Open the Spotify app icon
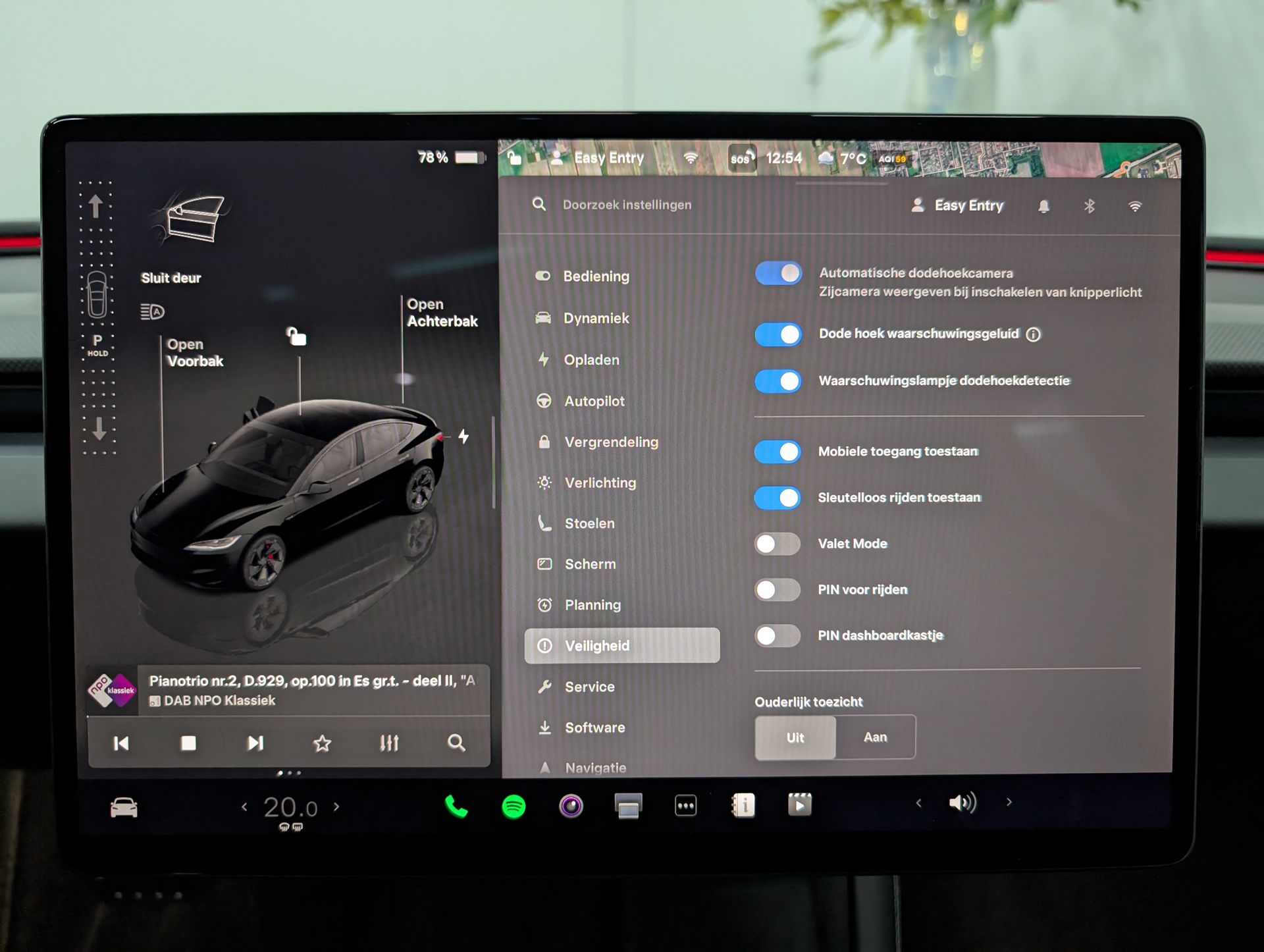This screenshot has height=952, width=1264. (513, 806)
